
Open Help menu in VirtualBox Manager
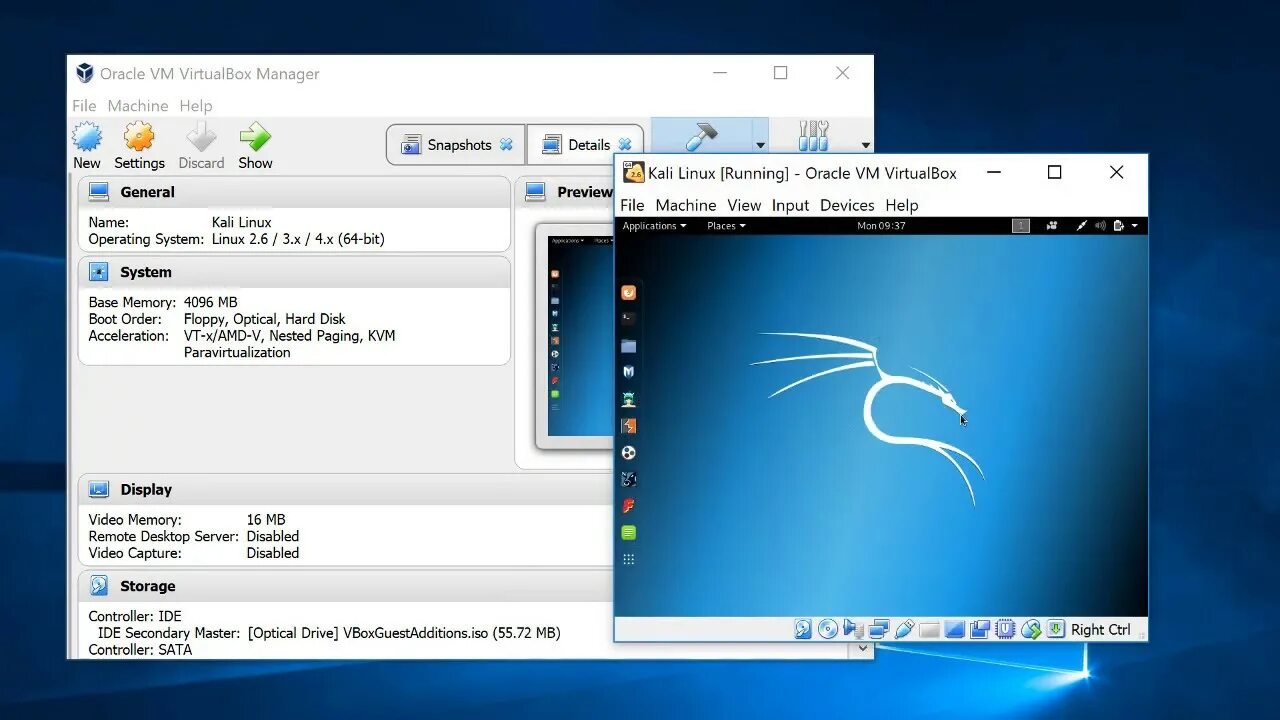point(196,106)
